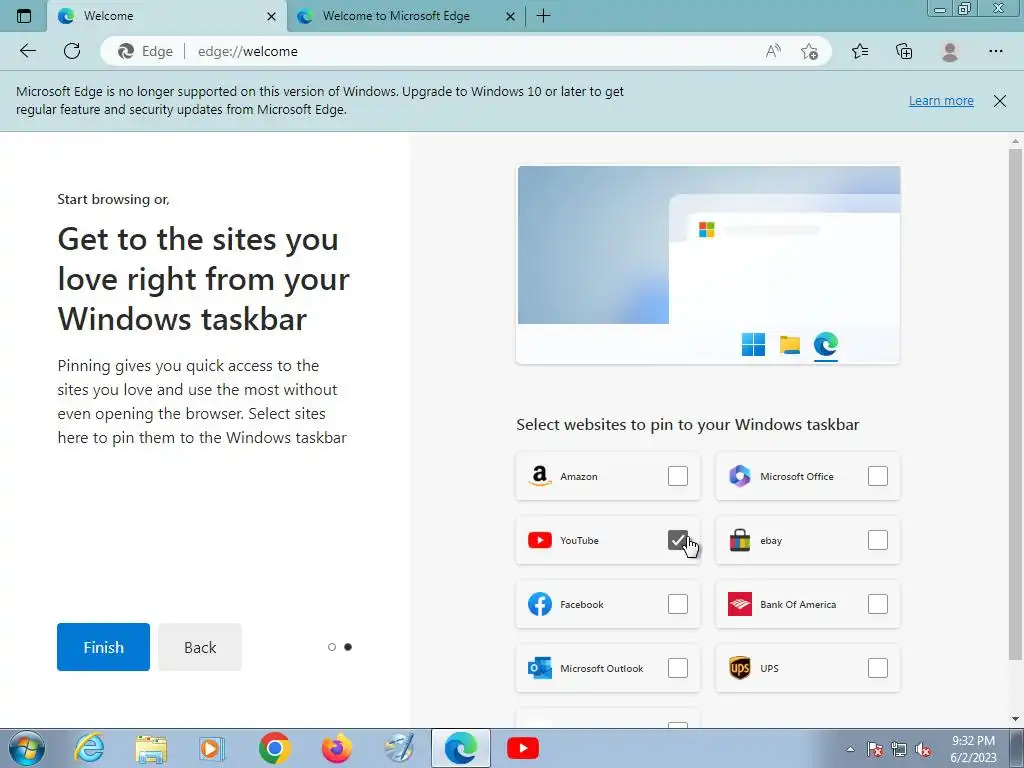The height and width of the screenshot is (768, 1024).
Task: Click the UPS shield logo icon
Action: [x=740, y=668]
